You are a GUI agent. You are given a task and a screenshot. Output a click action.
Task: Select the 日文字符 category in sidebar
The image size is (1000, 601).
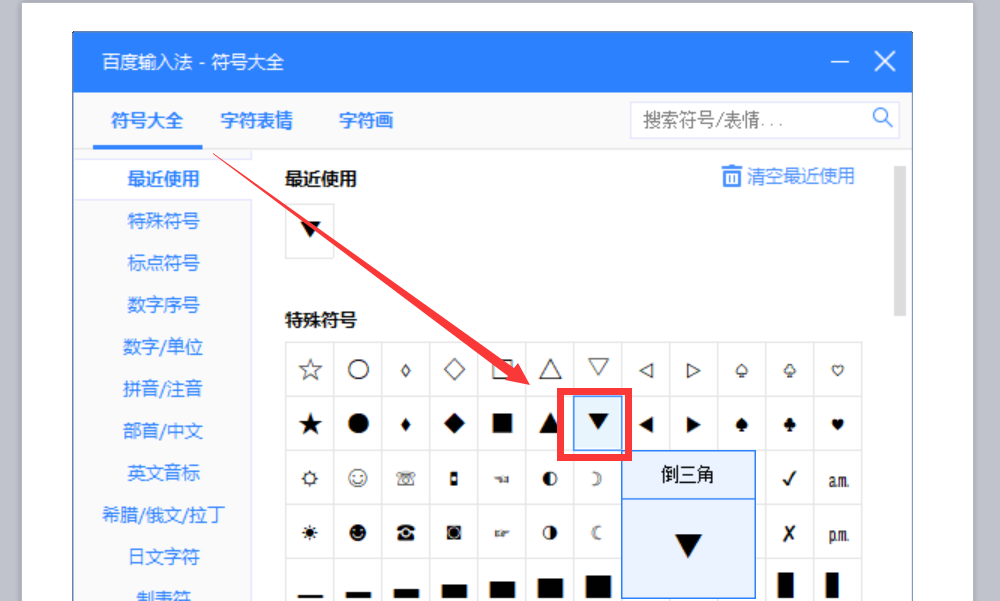tap(162, 557)
